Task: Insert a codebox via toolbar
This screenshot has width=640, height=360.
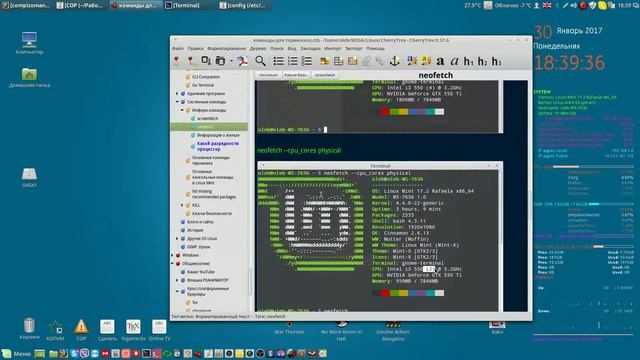Action: coord(352,61)
